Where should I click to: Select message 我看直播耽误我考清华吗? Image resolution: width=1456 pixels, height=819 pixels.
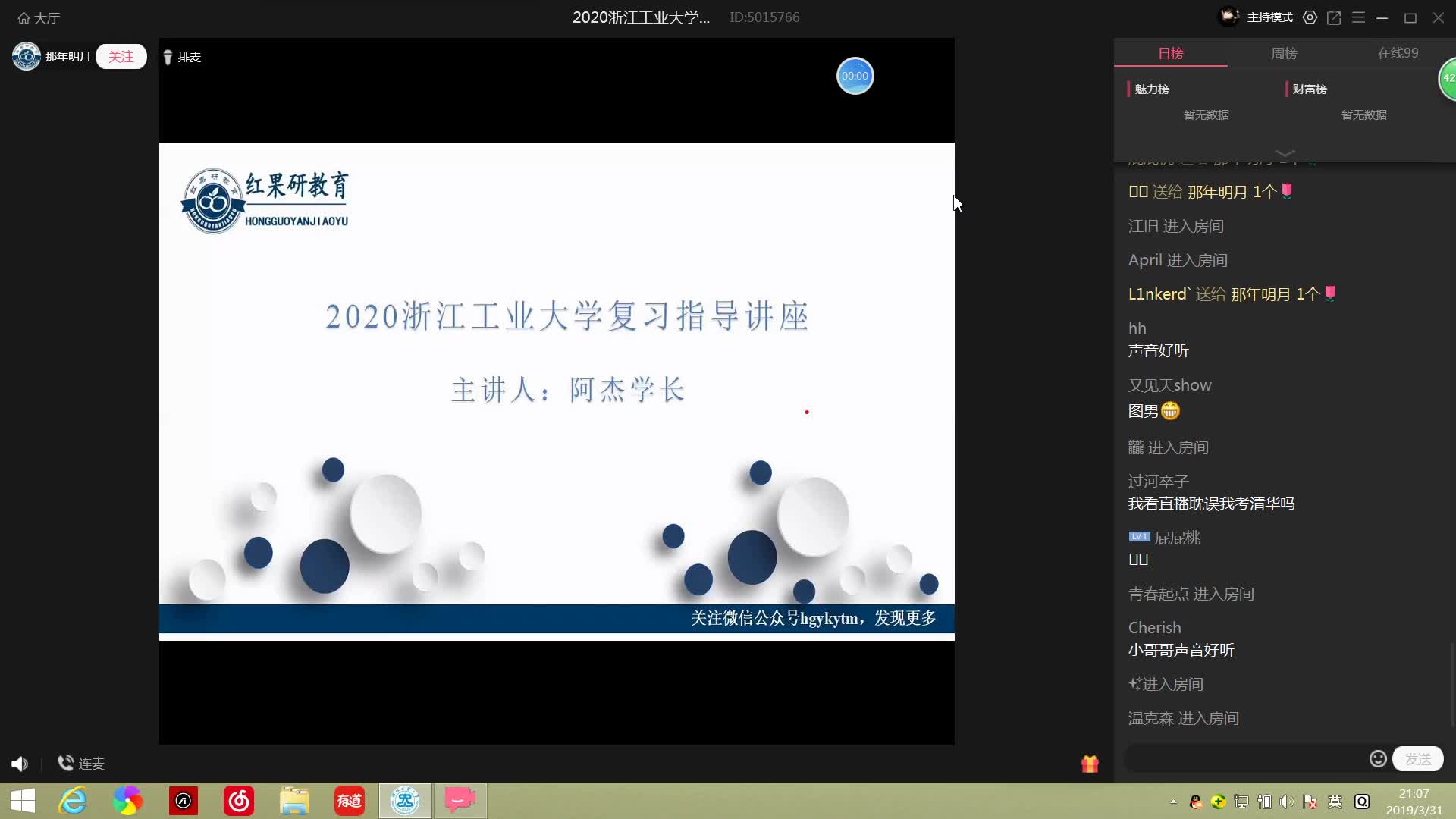click(1211, 504)
